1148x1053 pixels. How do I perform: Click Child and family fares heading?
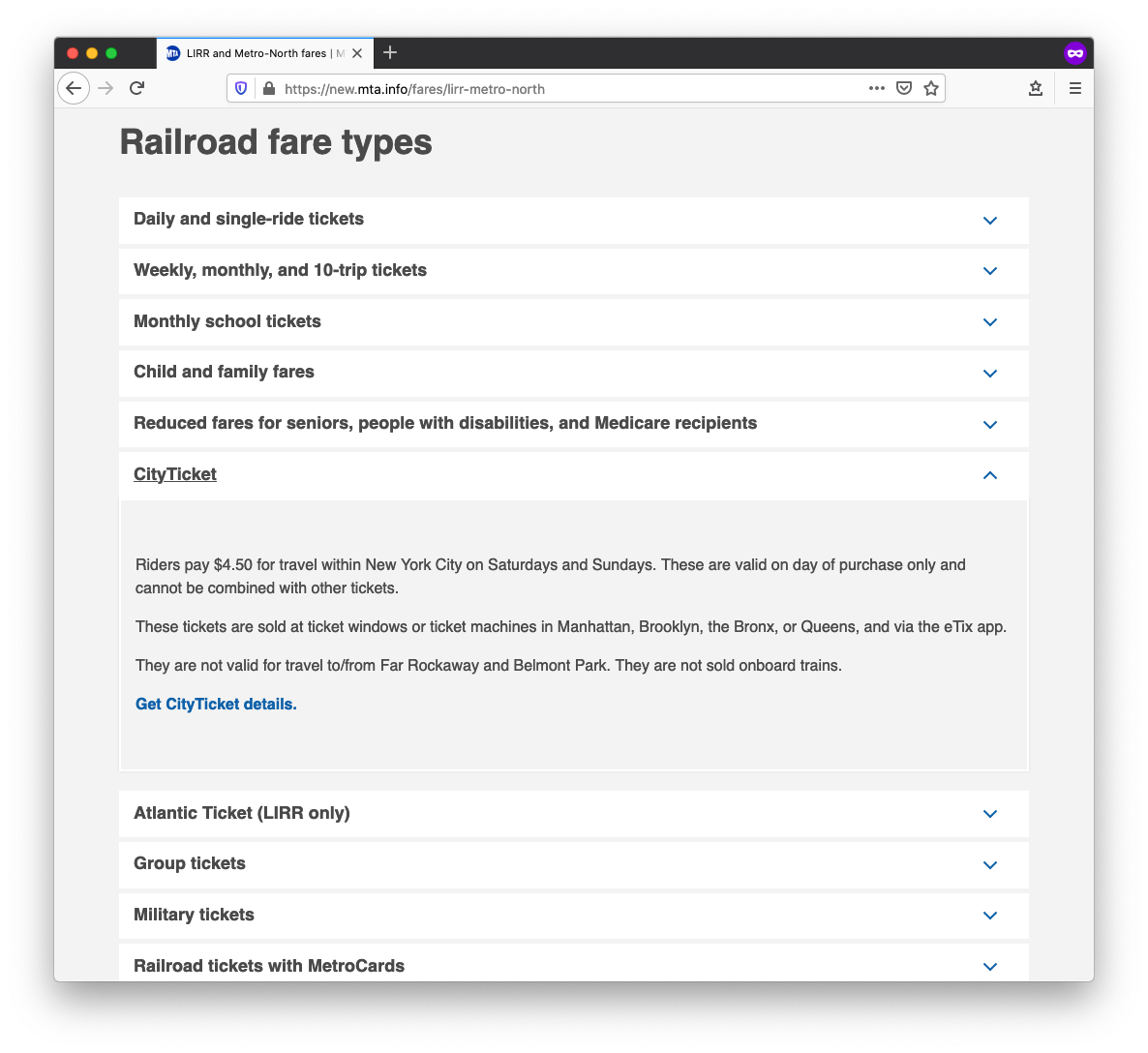[x=224, y=372]
